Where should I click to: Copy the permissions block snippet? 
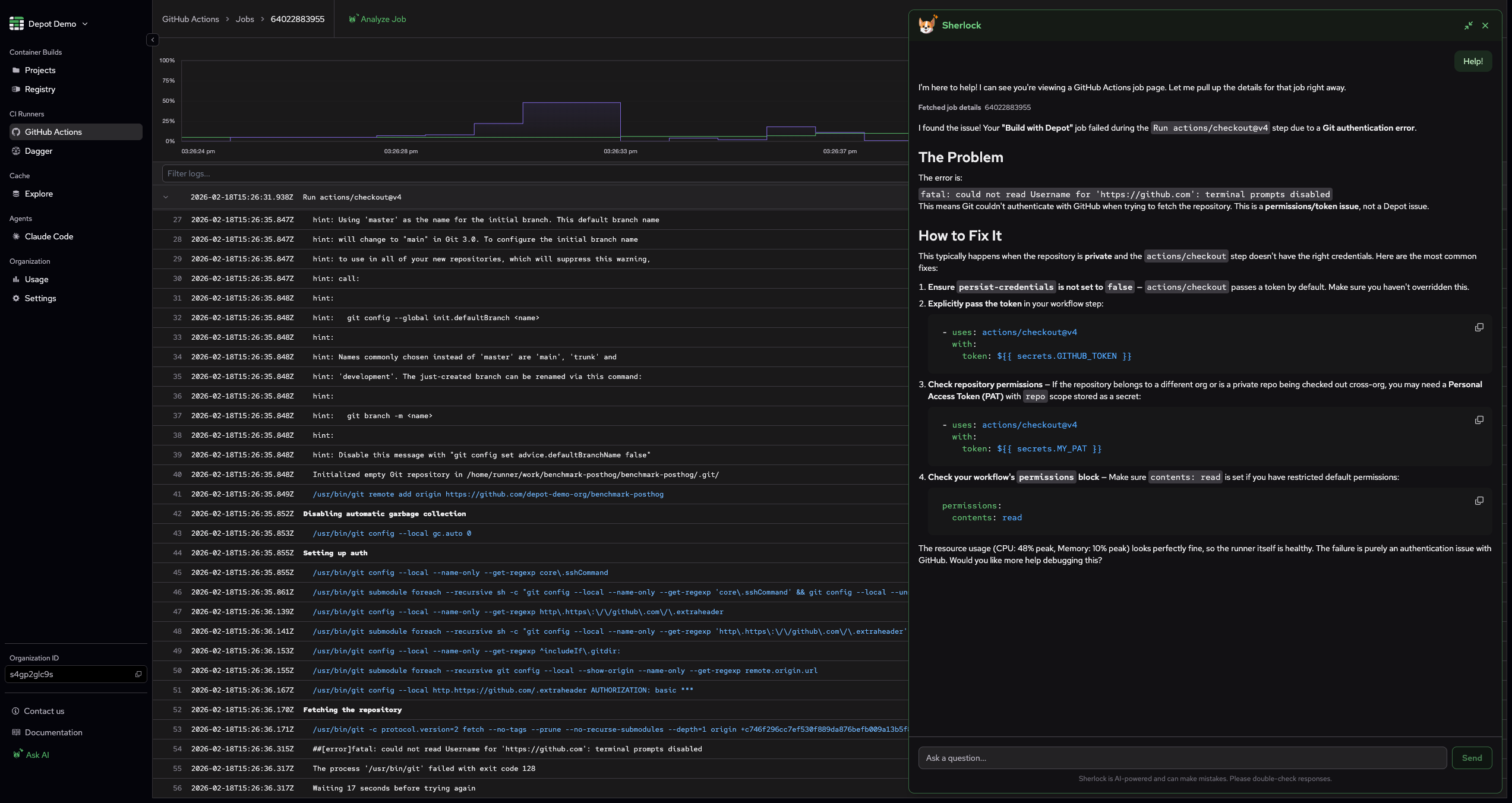[1479, 501]
